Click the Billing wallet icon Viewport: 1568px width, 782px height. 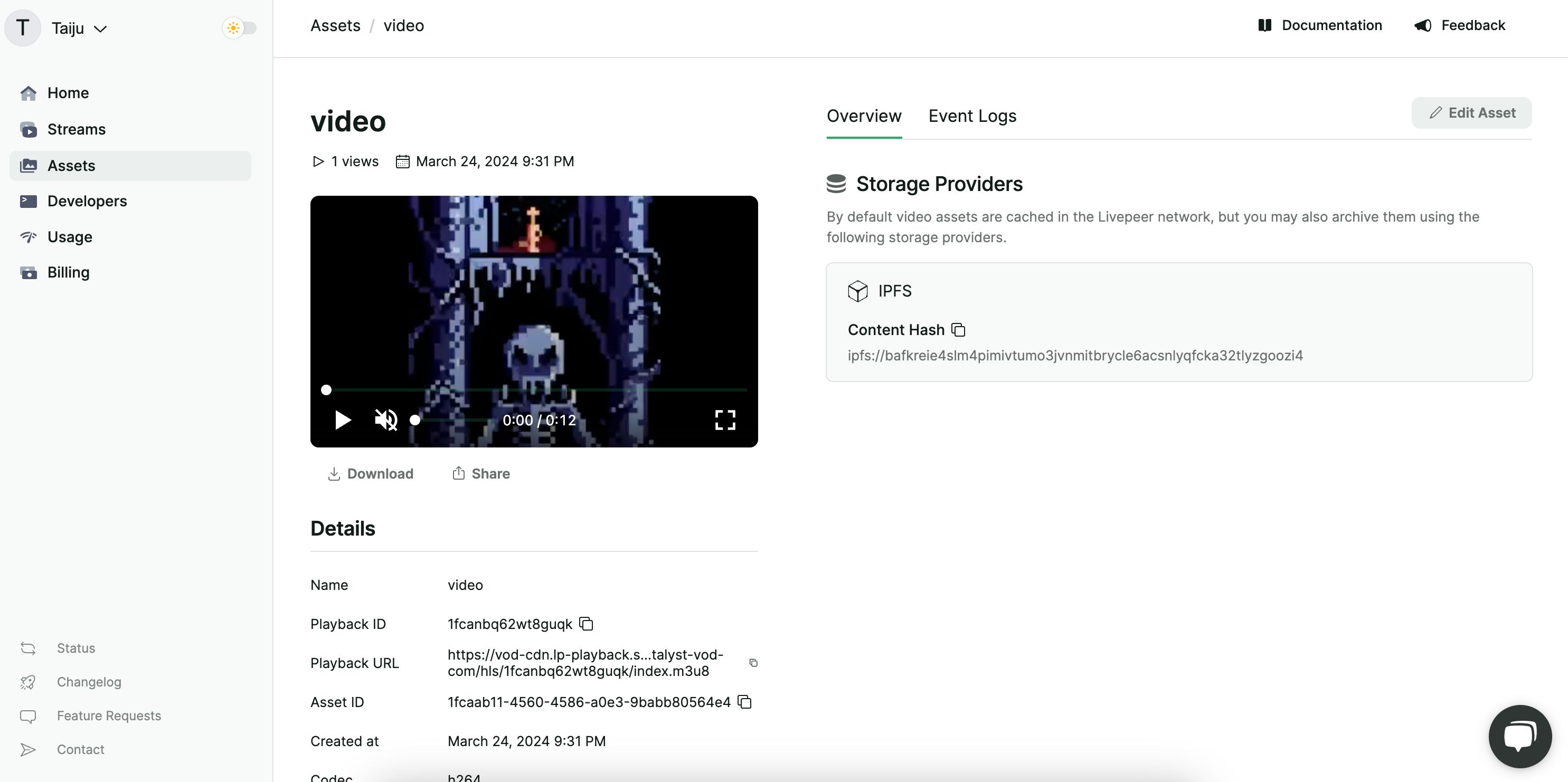coord(29,272)
